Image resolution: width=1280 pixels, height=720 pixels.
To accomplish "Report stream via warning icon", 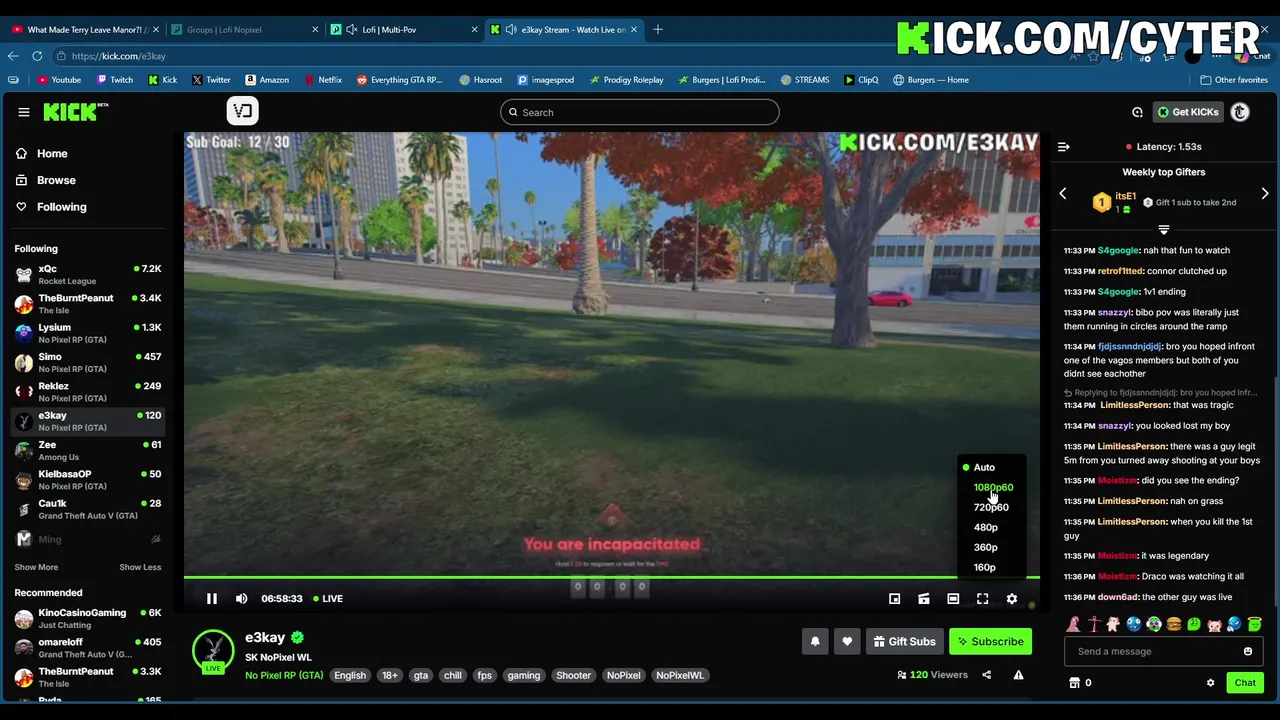I will click(1018, 675).
